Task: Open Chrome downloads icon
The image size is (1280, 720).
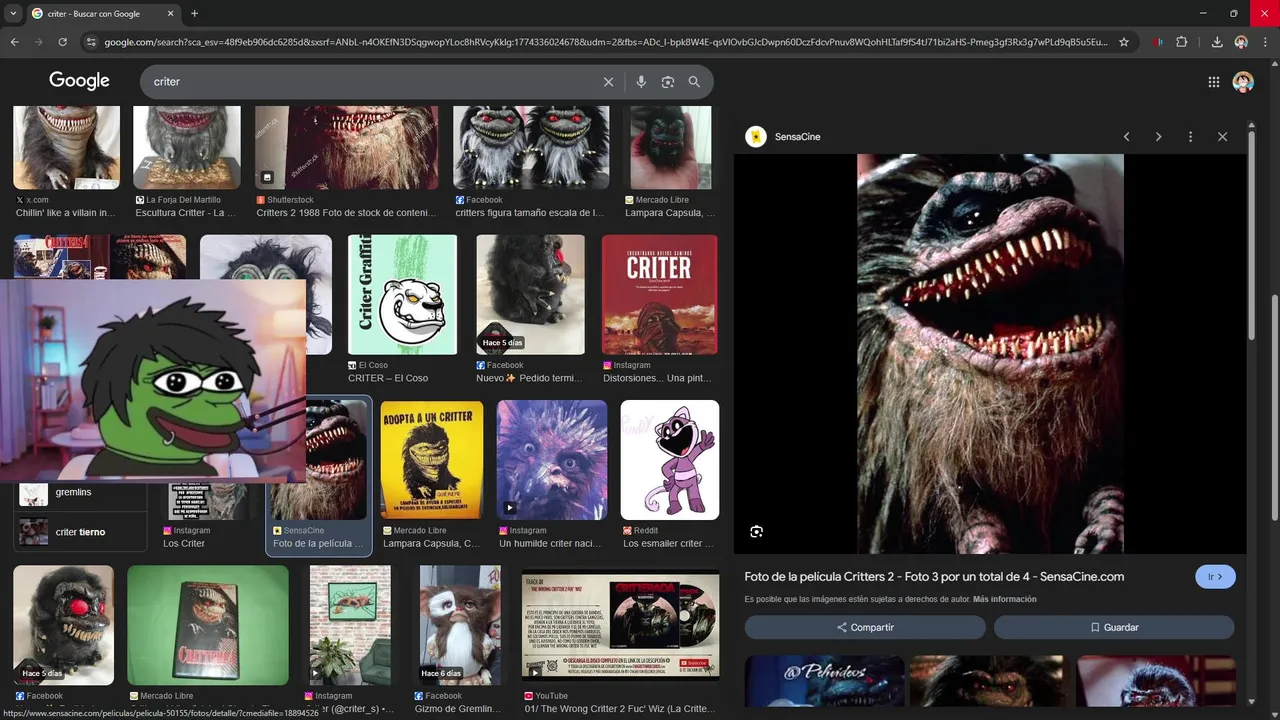Action: [x=1217, y=42]
